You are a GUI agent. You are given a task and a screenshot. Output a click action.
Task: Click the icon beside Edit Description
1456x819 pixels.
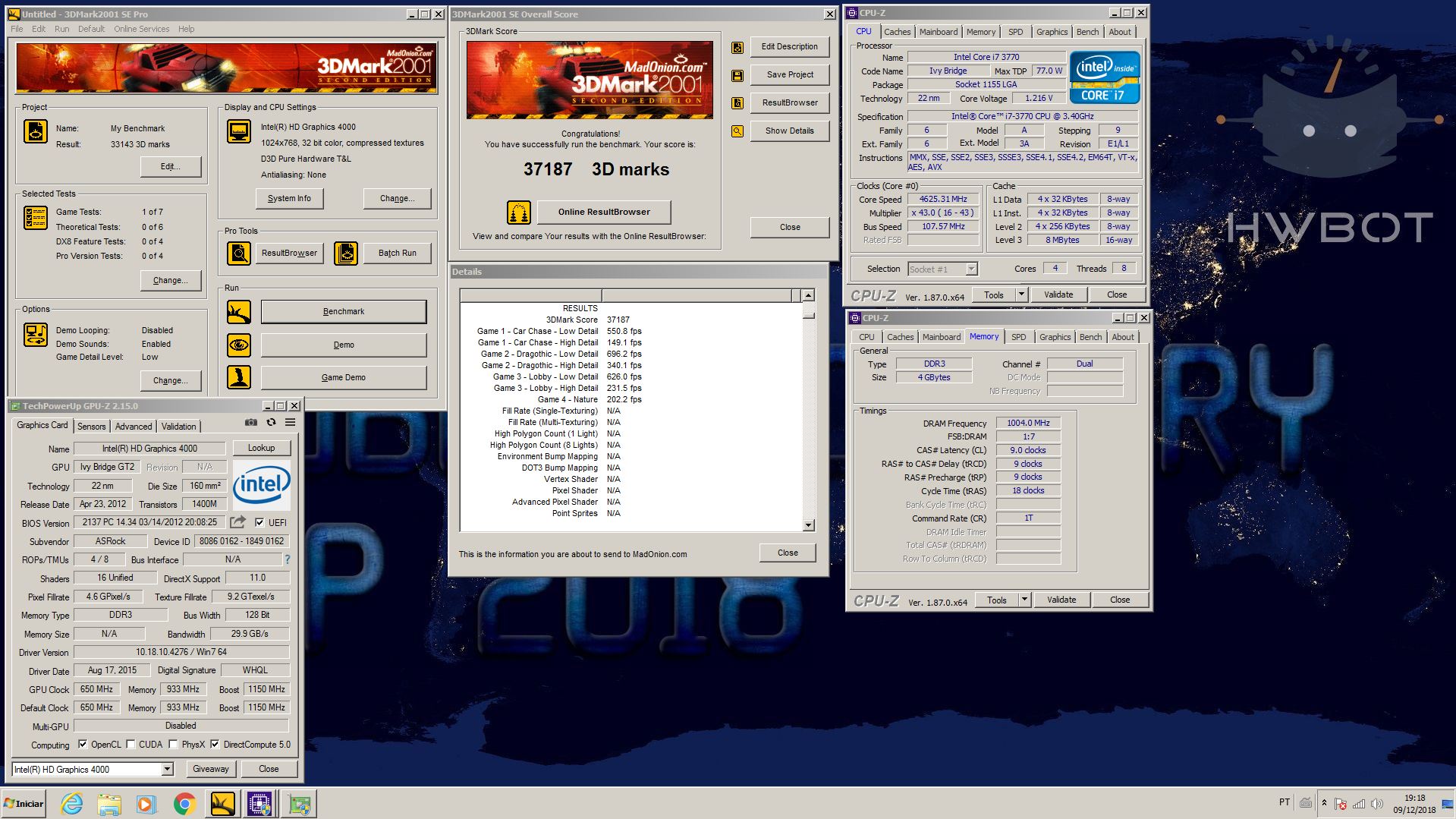737,47
